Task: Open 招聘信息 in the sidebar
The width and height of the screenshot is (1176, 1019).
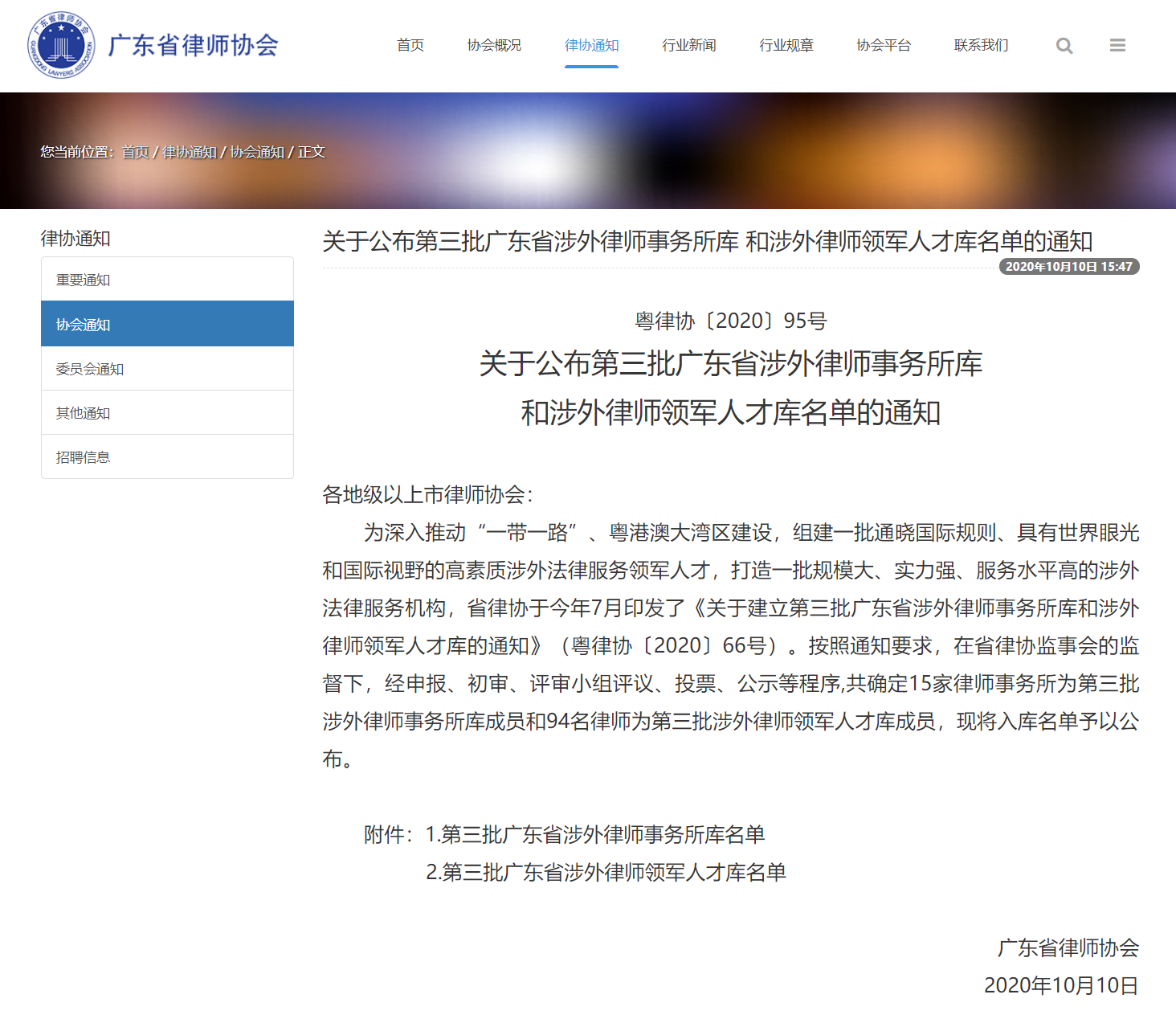Action: click(84, 457)
